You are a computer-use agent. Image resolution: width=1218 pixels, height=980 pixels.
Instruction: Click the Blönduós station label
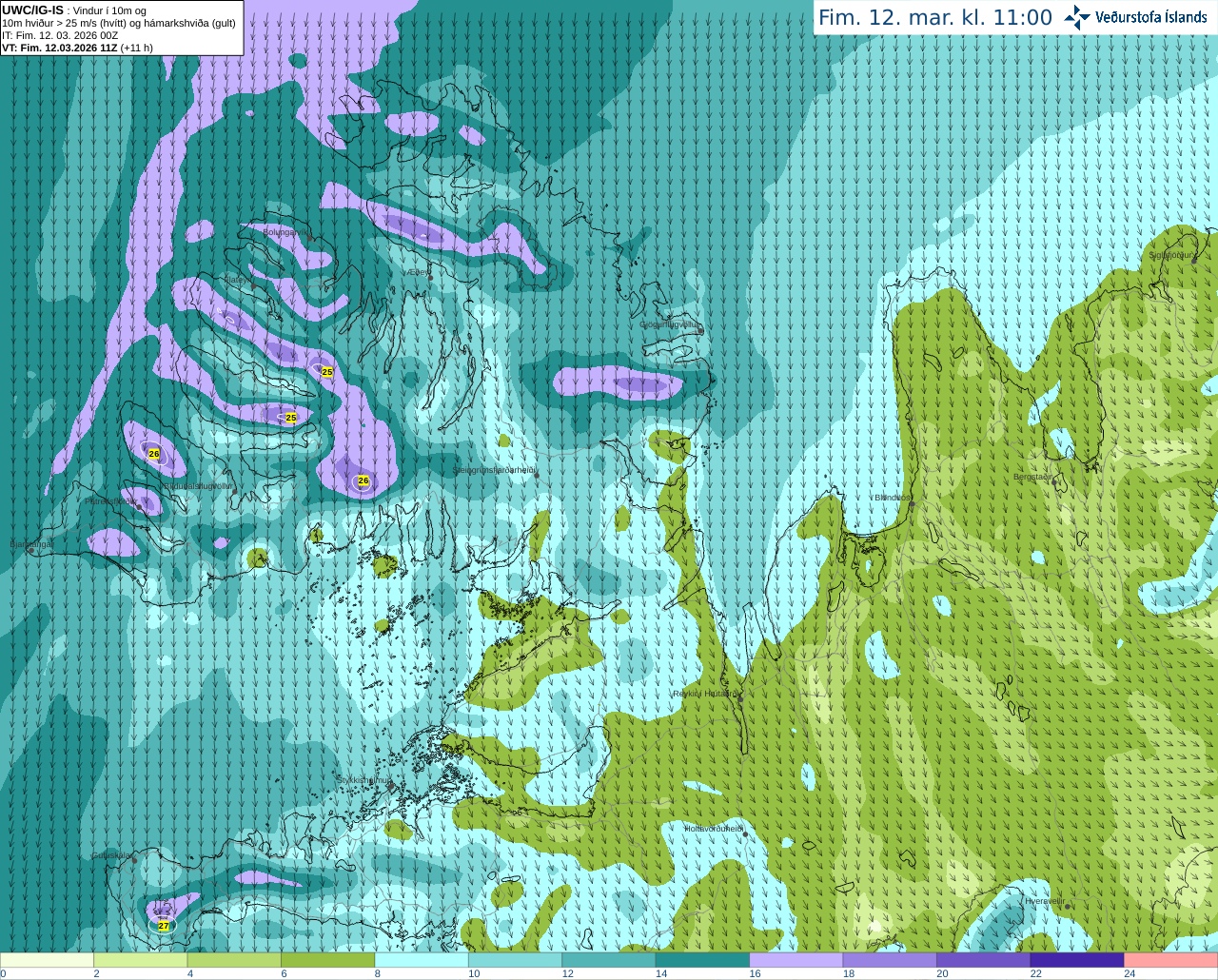pyautogui.click(x=892, y=498)
